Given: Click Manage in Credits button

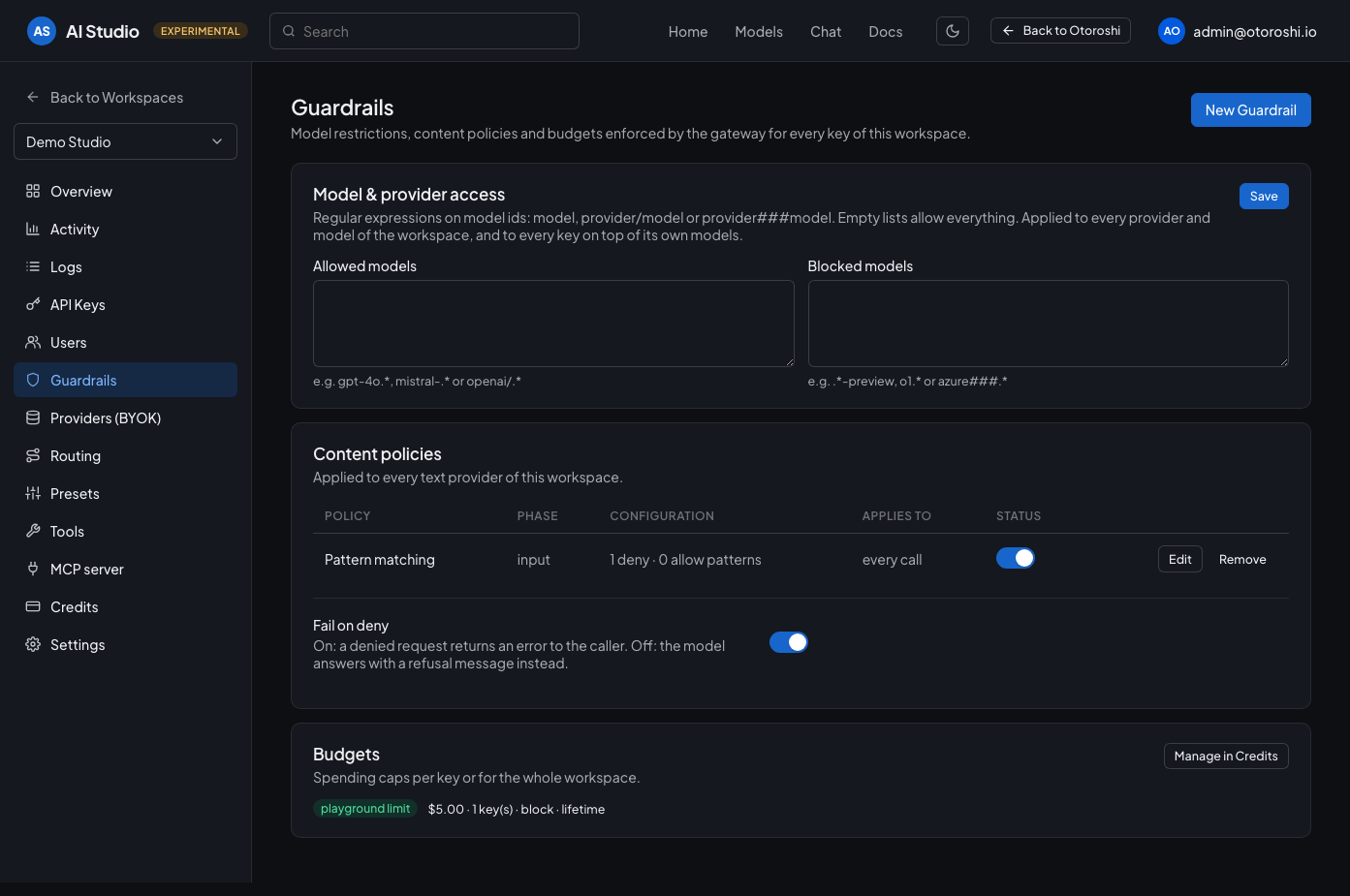Looking at the screenshot, I should 1226,756.
